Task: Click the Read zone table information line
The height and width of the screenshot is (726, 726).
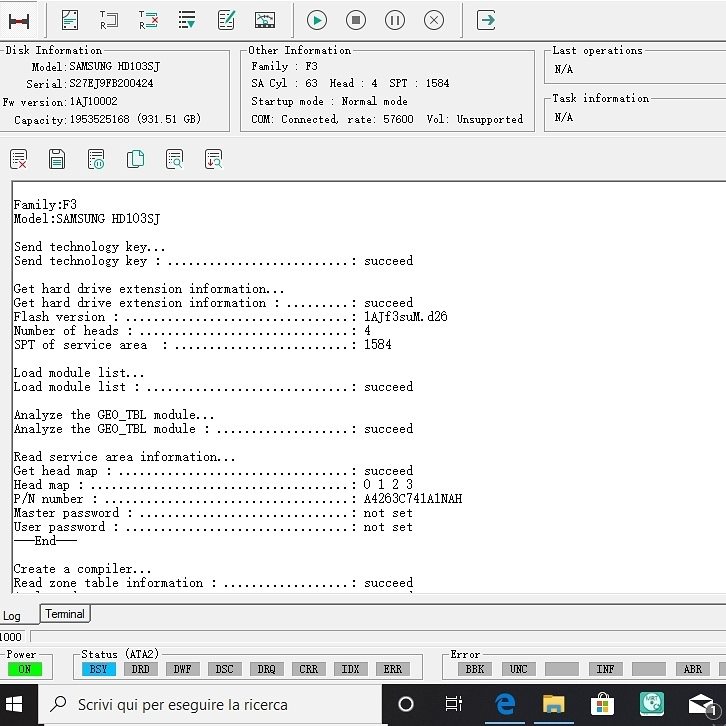Action: pos(213,583)
